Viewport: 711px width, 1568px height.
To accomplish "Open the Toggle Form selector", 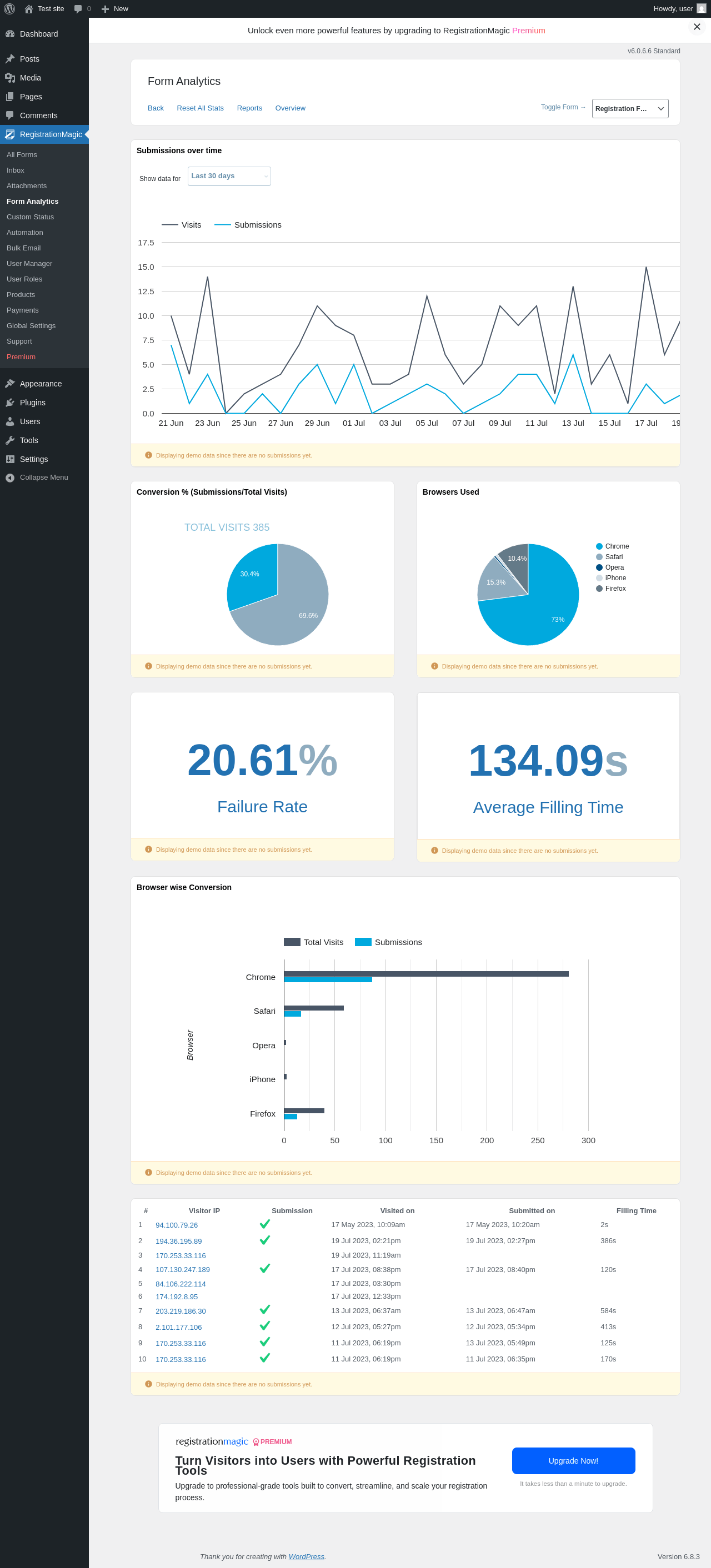I will (x=630, y=108).
